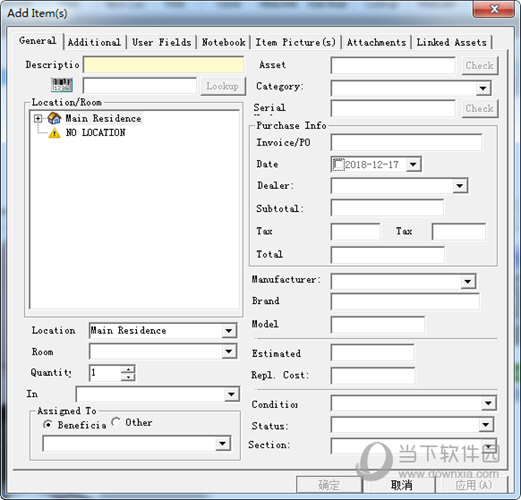Click the Subtotal input field

tap(387, 208)
